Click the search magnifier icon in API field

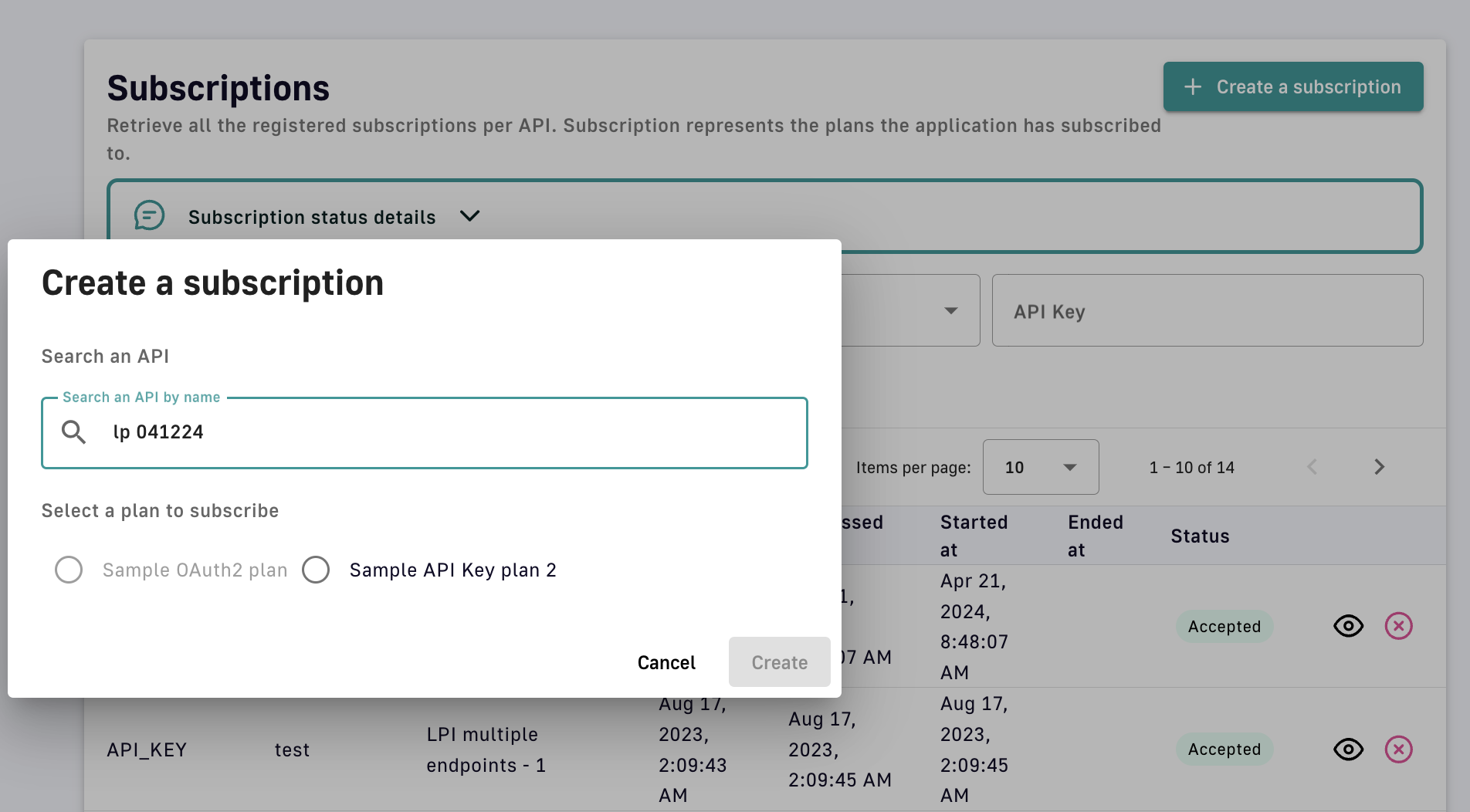coord(74,432)
